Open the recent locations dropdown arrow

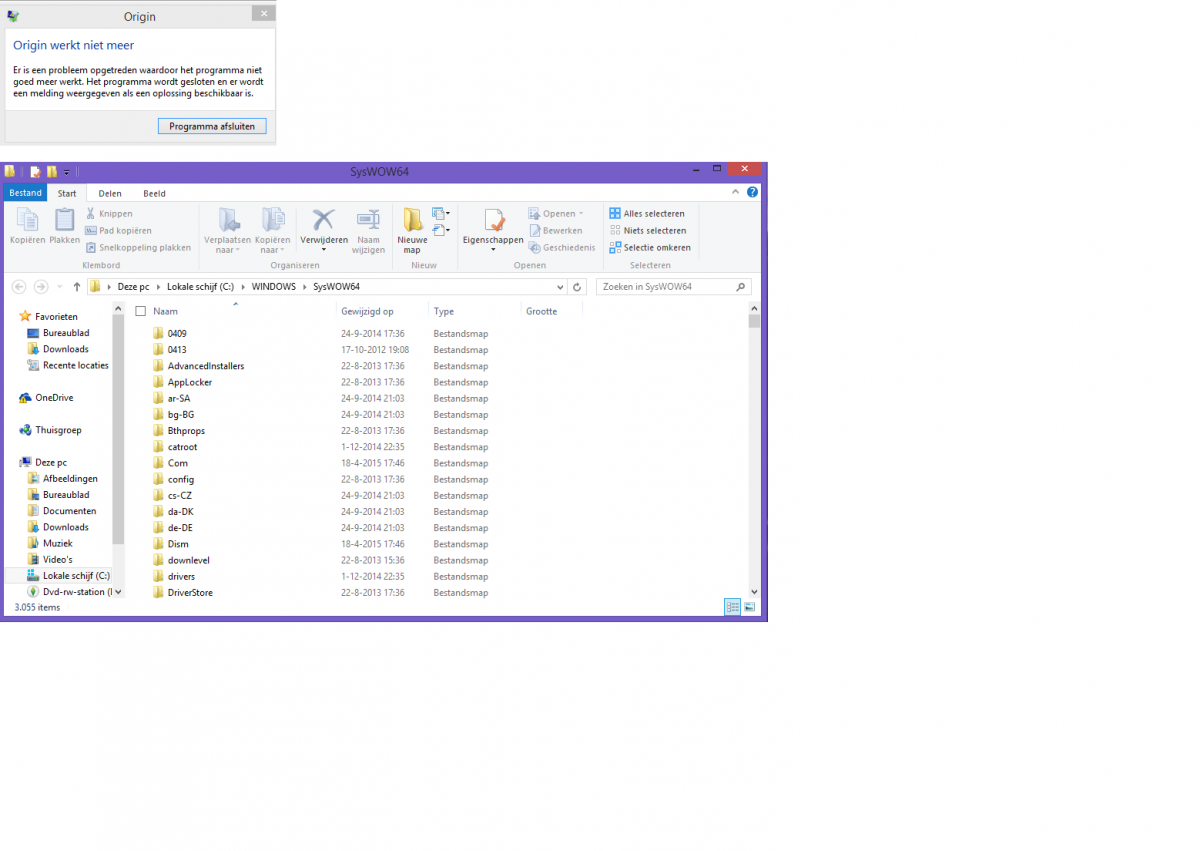point(61,287)
